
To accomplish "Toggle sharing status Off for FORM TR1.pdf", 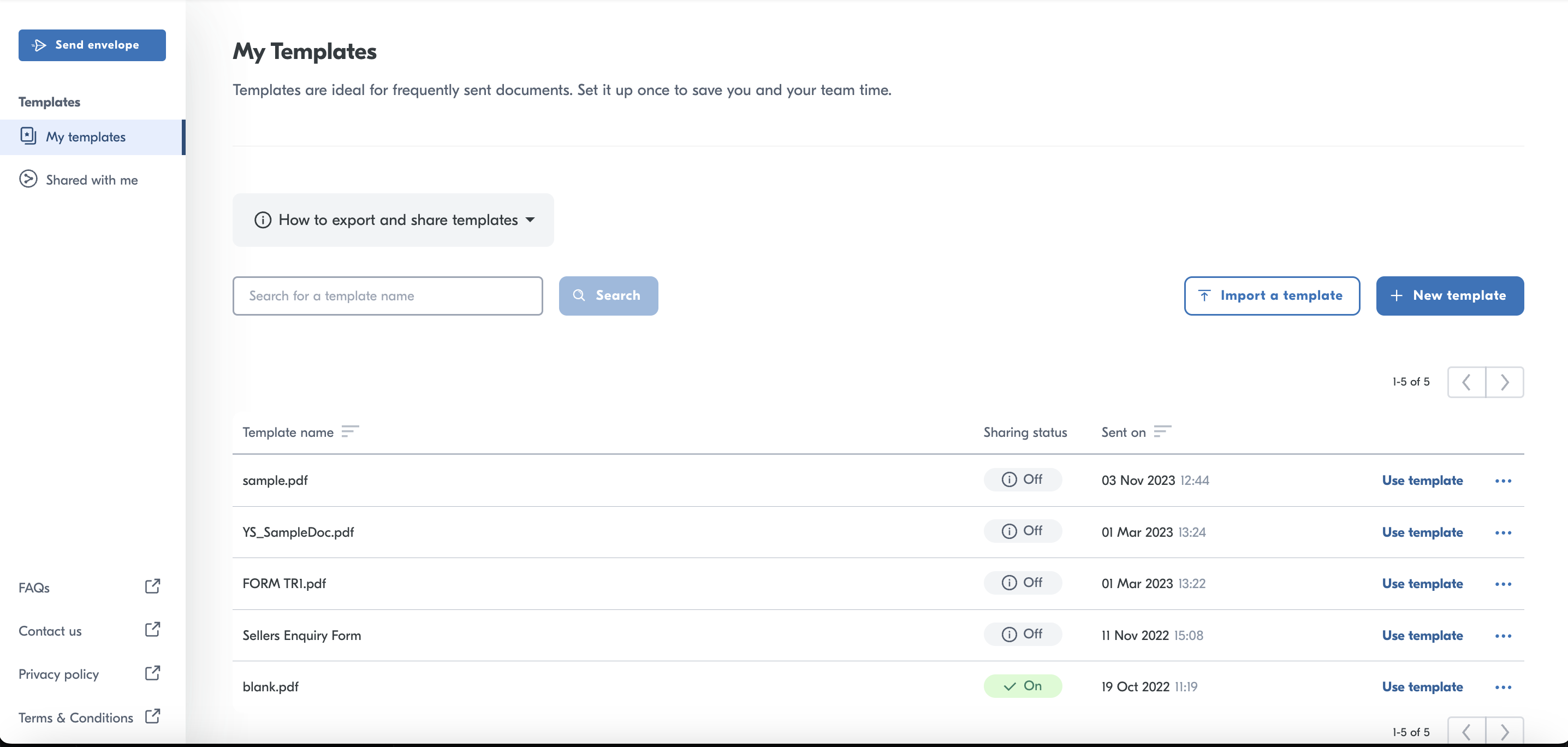I will click(x=1023, y=583).
